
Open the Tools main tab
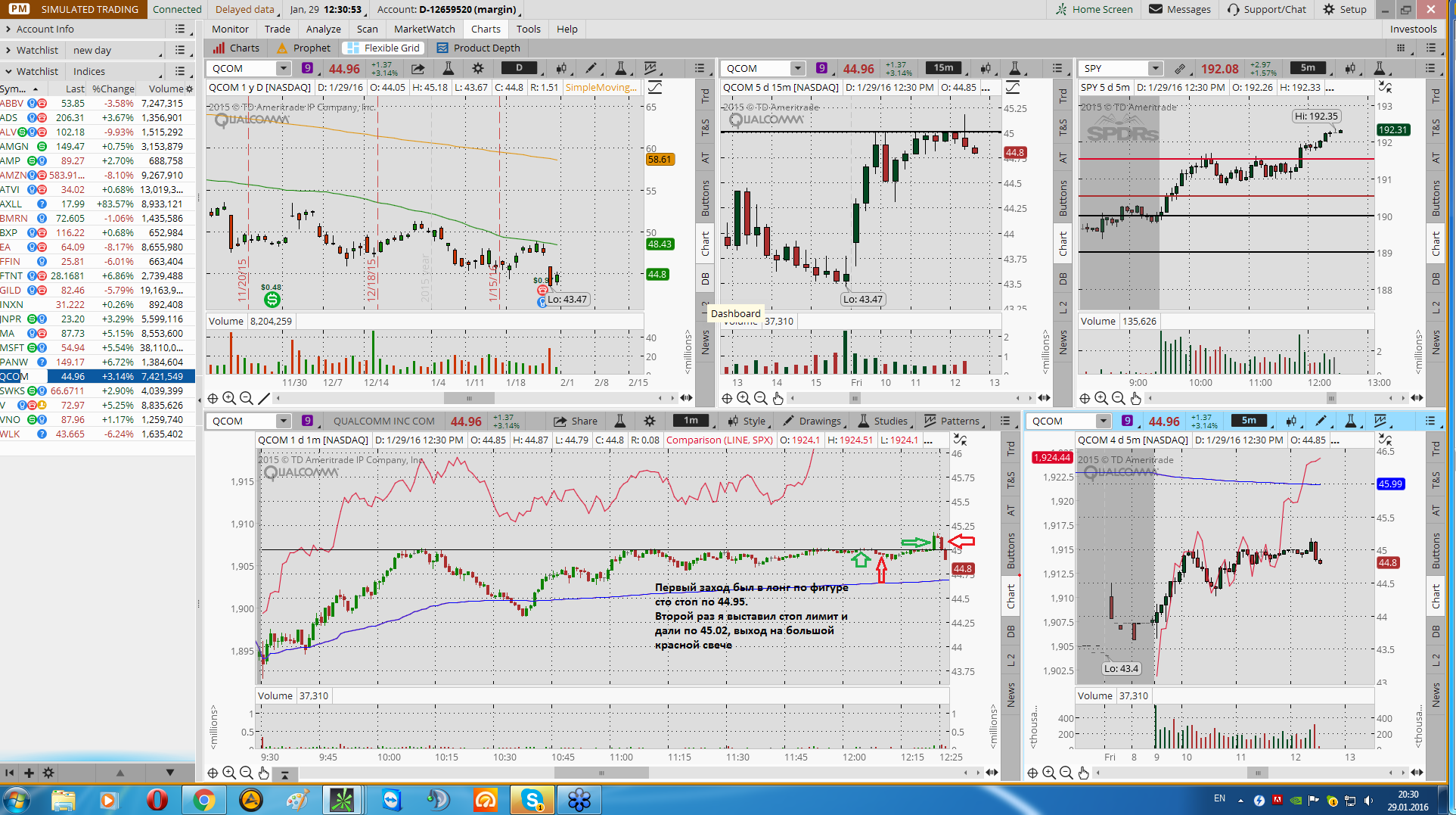[528, 29]
